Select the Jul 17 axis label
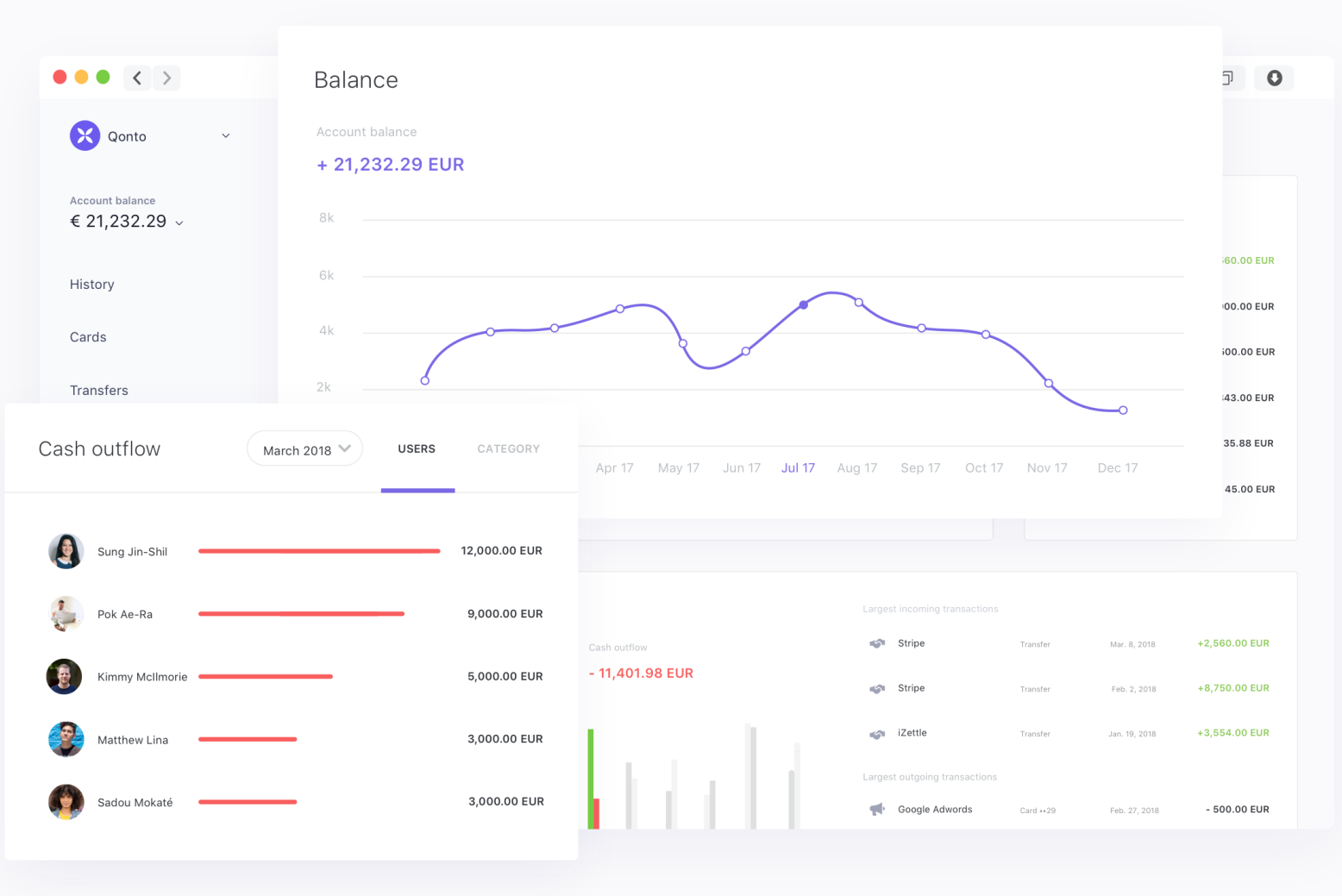The width and height of the screenshot is (1342, 896). (x=798, y=468)
